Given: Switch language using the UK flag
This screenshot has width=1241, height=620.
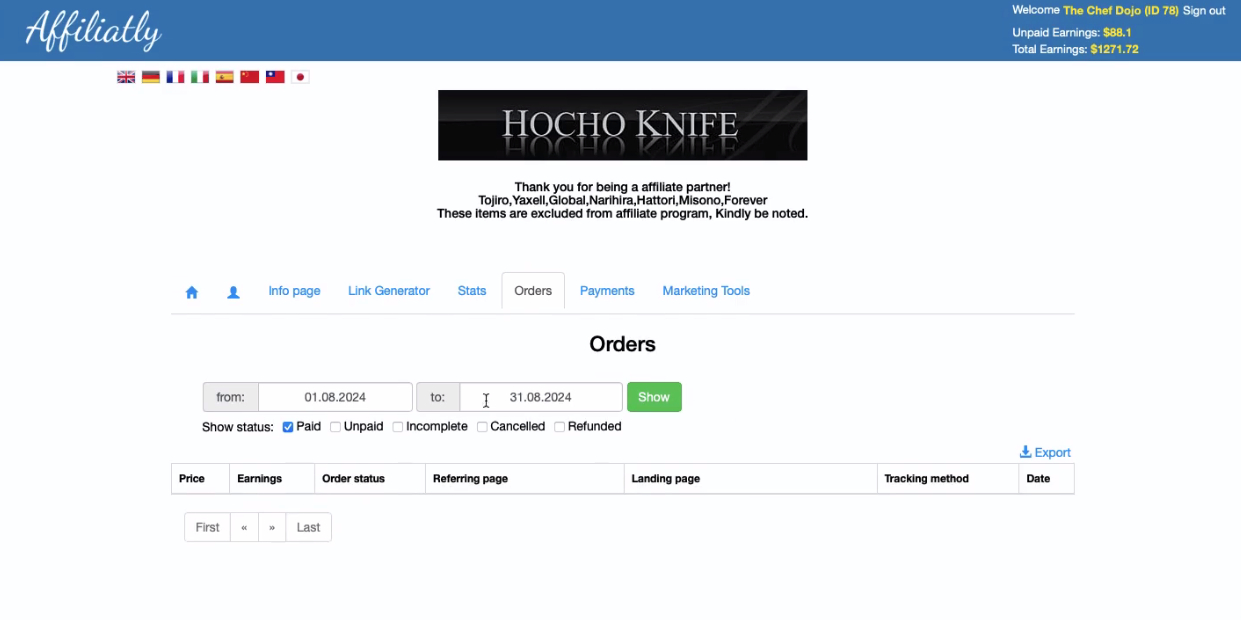Looking at the screenshot, I should 126,77.
